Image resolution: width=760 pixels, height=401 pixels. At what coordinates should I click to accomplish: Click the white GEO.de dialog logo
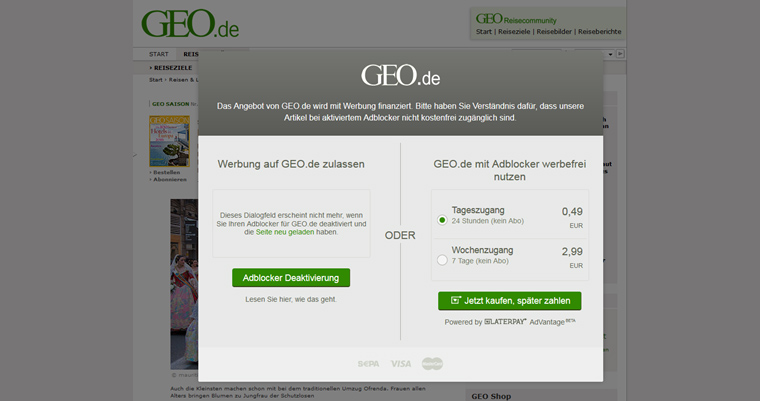coord(400,76)
